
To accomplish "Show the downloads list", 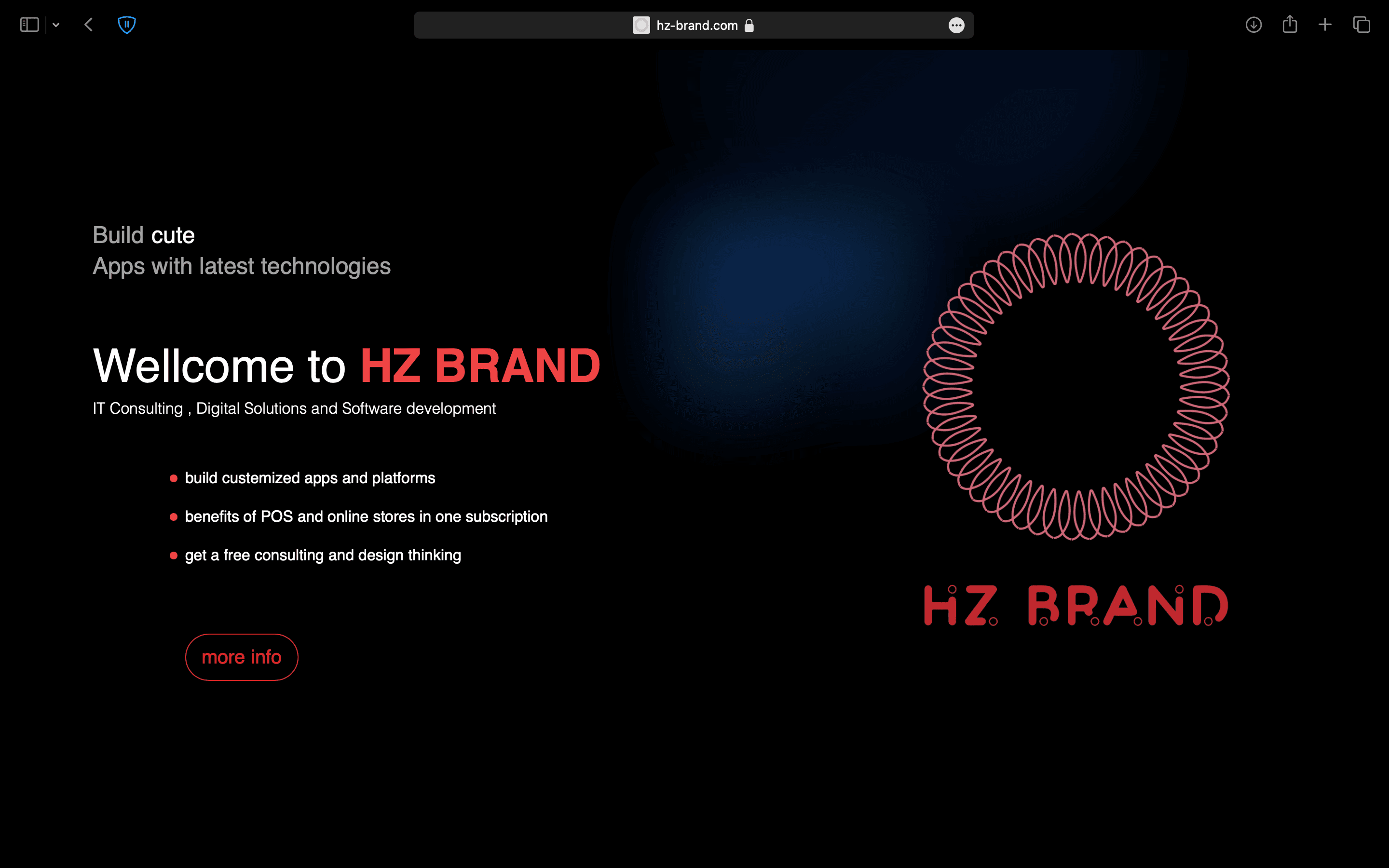I will click(x=1253, y=25).
